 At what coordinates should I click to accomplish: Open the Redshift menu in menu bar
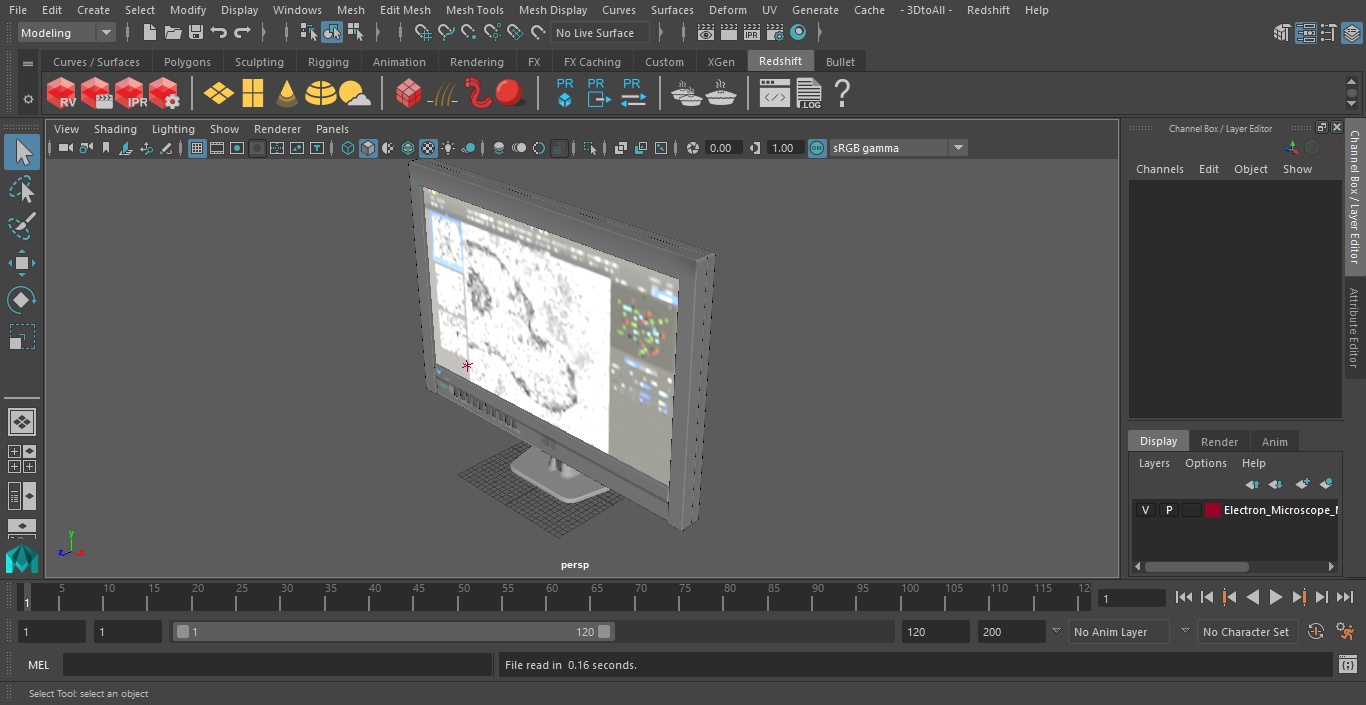tap(988, 10)
